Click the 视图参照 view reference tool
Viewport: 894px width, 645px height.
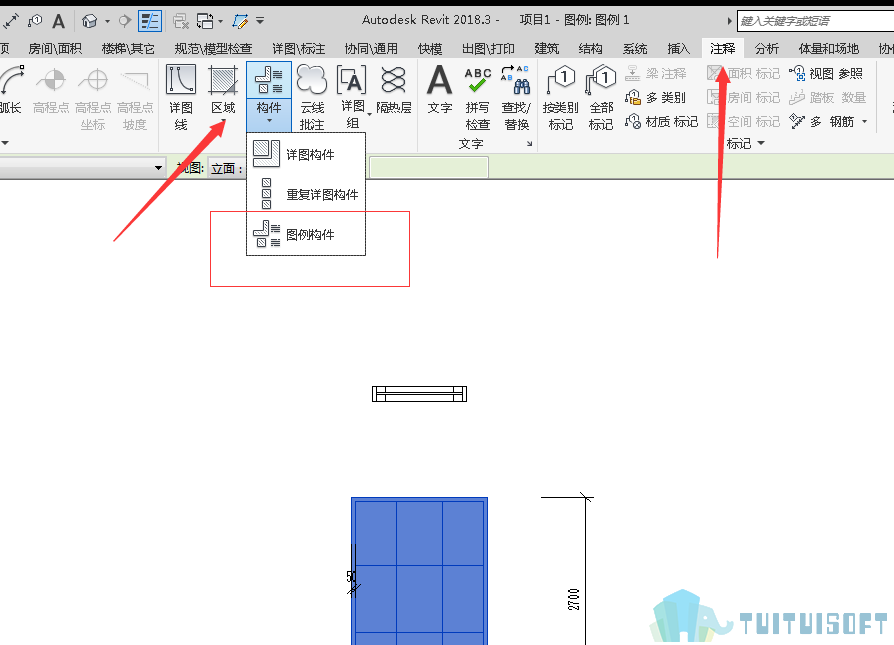tap(826, 74)
